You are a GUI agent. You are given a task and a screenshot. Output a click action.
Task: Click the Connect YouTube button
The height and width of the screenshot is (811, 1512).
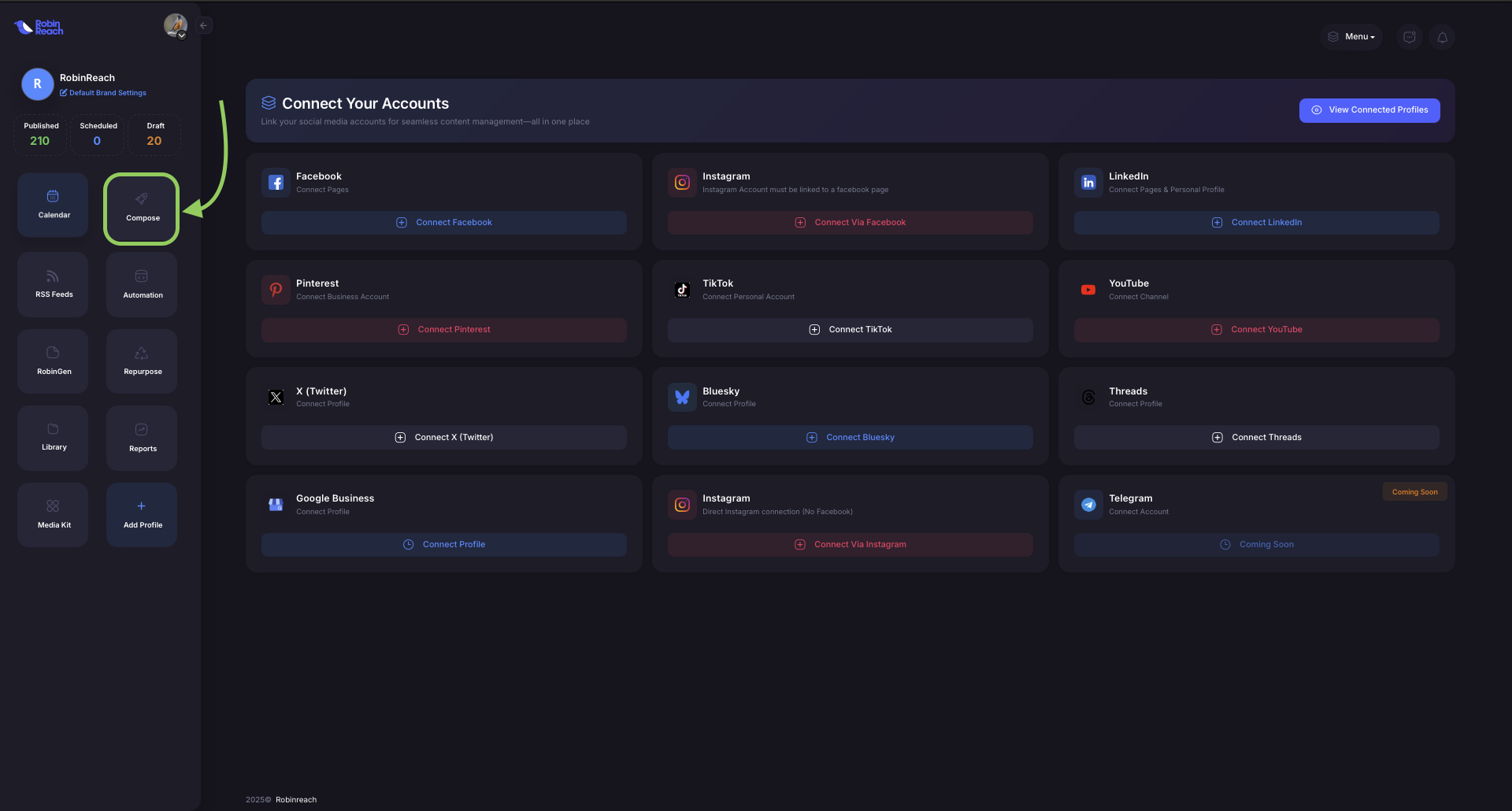click(x=1257, y=330)
